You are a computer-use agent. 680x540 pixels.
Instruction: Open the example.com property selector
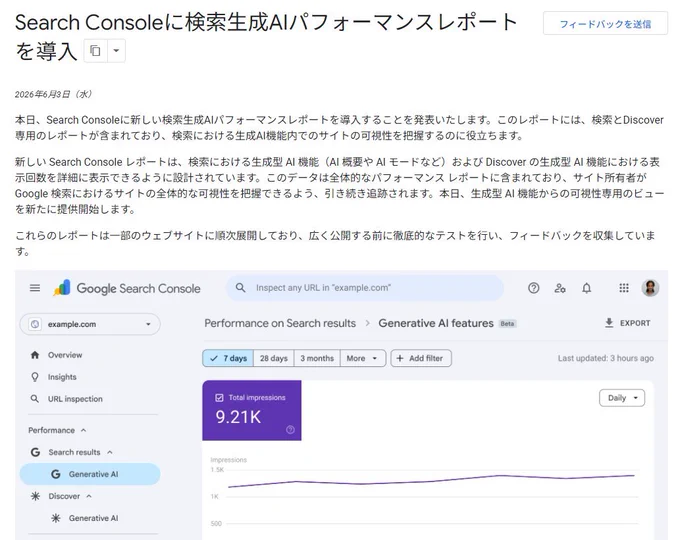click(90, 324)
